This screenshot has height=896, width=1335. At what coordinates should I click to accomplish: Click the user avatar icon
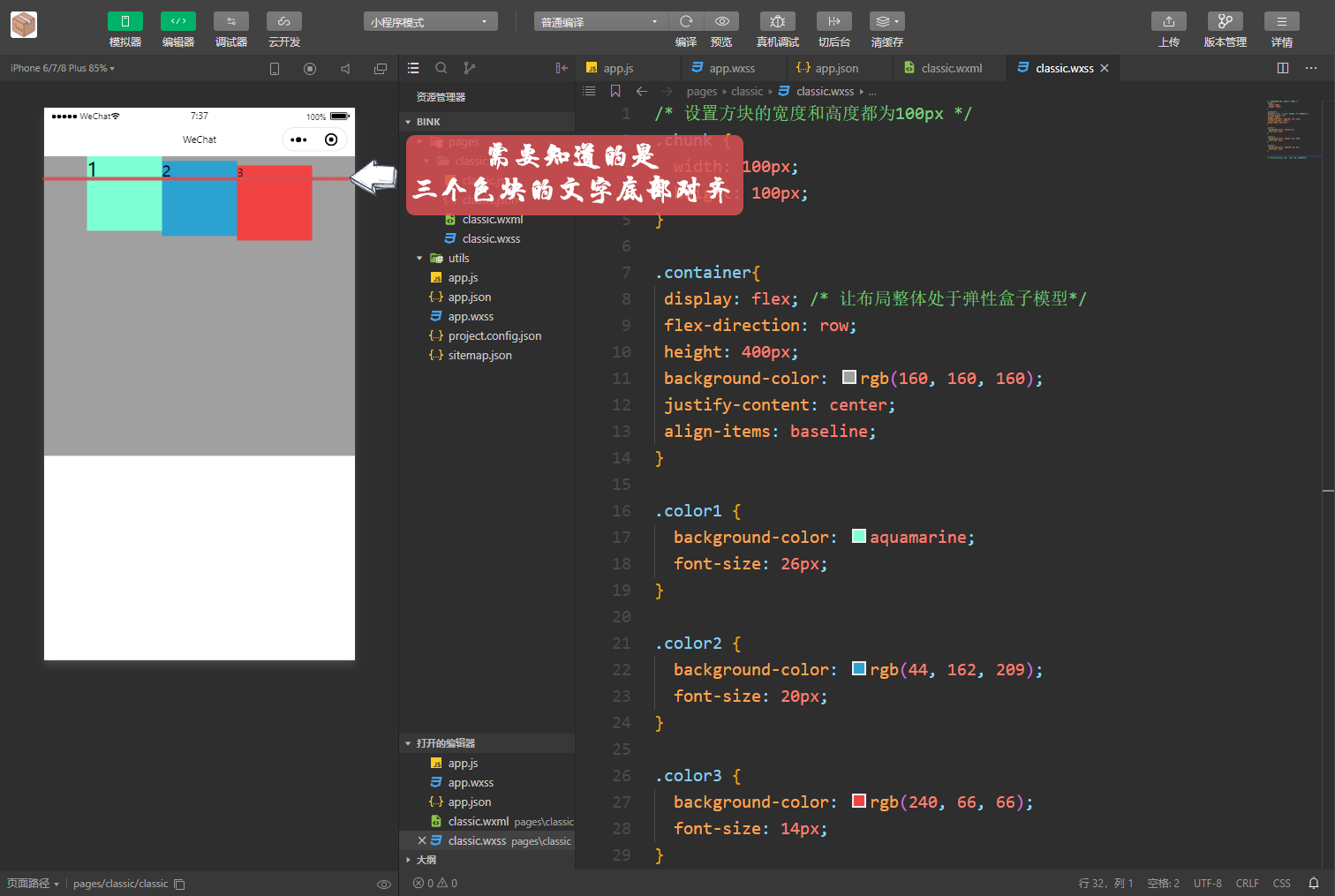click(24, 25)
